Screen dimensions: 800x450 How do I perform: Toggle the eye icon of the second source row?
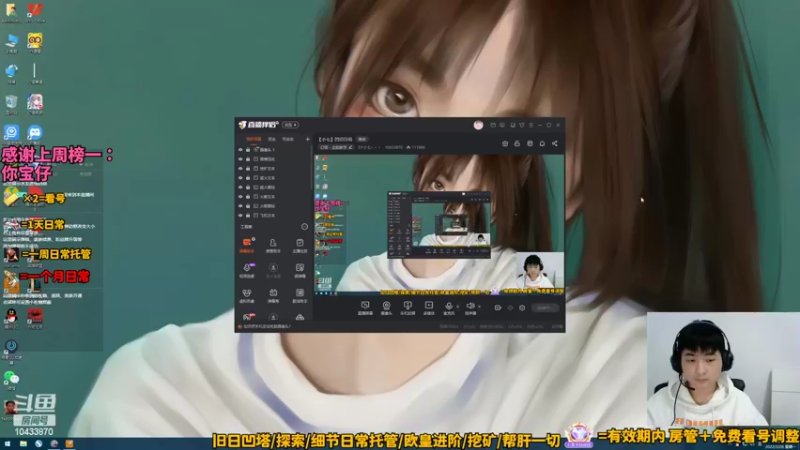coord(241,159)
